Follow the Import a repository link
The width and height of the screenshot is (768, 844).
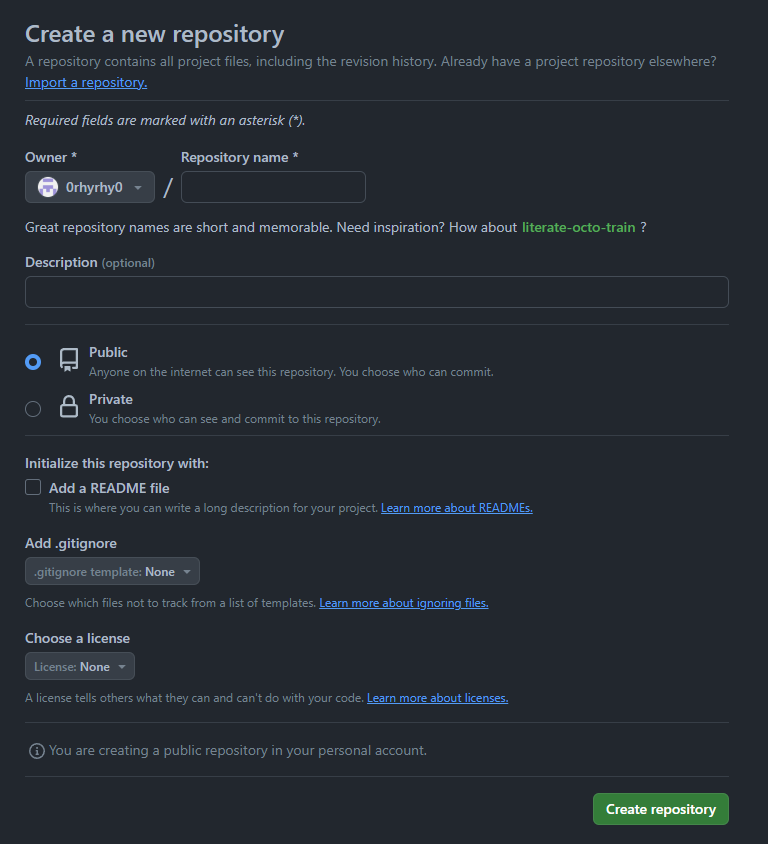[86, 83]
